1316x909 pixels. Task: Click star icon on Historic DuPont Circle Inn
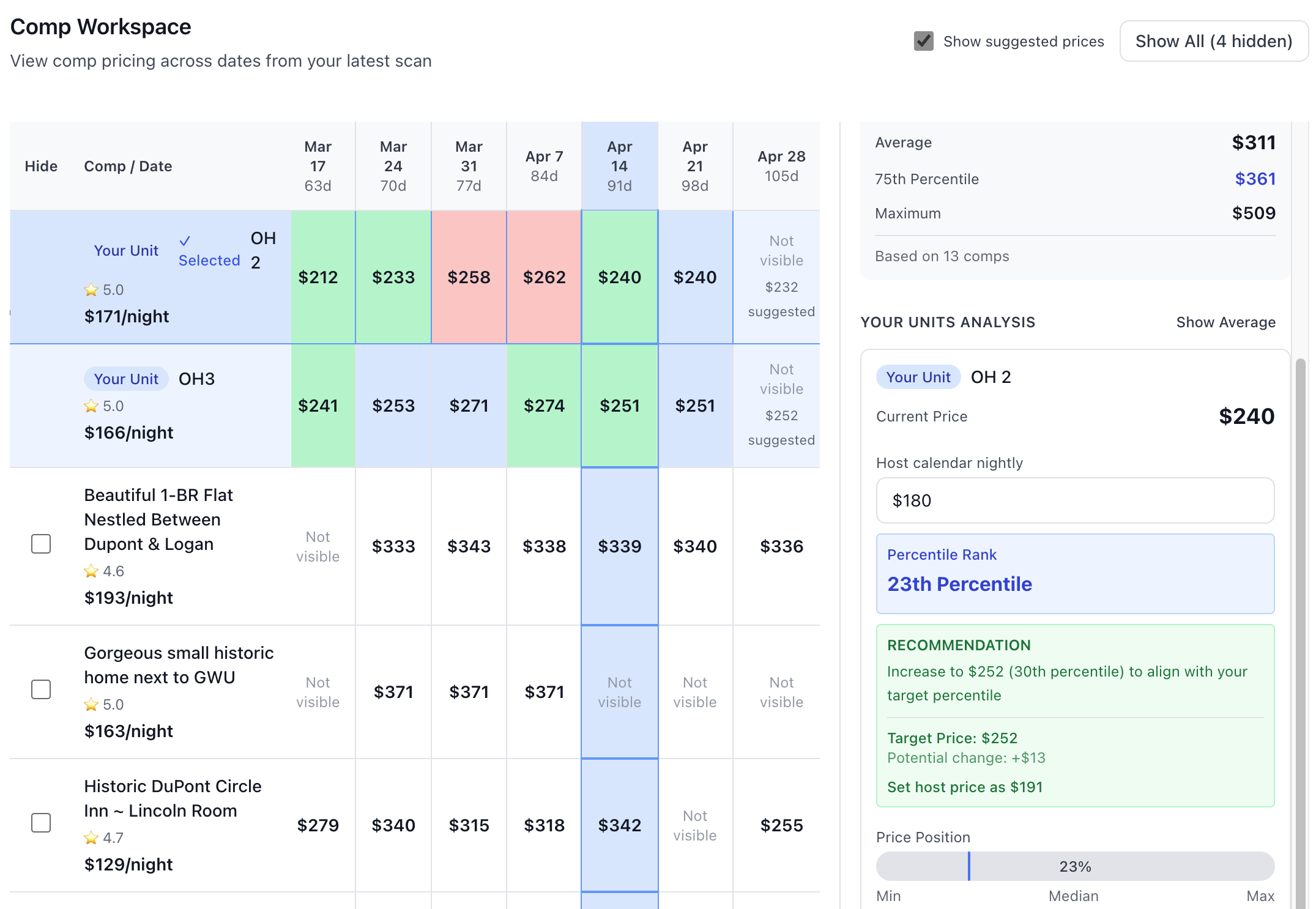pos(91,838)
